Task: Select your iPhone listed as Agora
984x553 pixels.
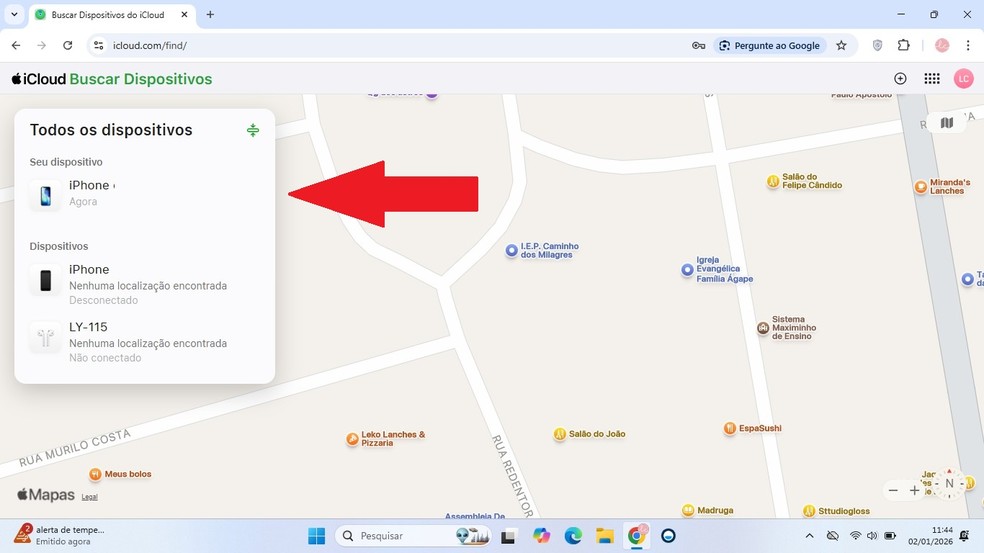Action: click(144, 193)
